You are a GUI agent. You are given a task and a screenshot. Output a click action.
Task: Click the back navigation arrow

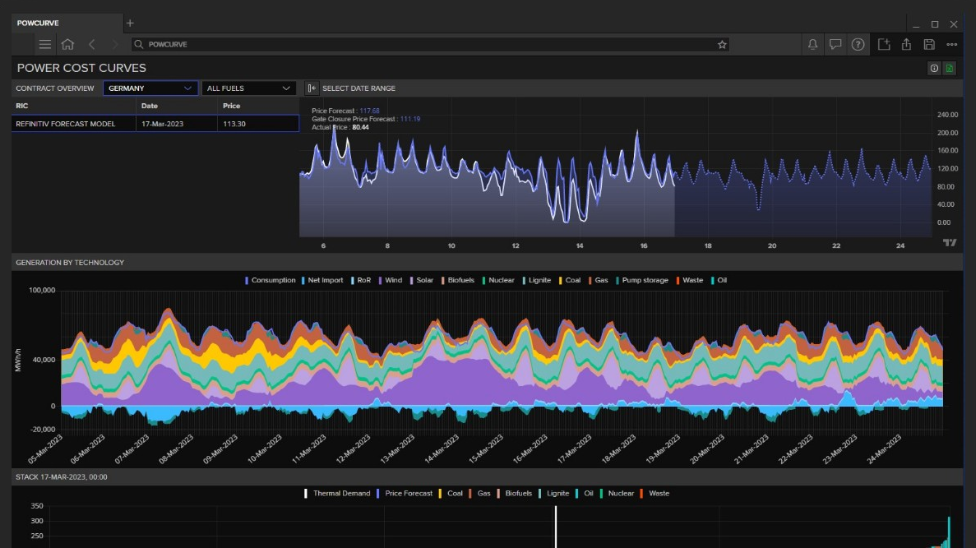[x=92, y=44]
